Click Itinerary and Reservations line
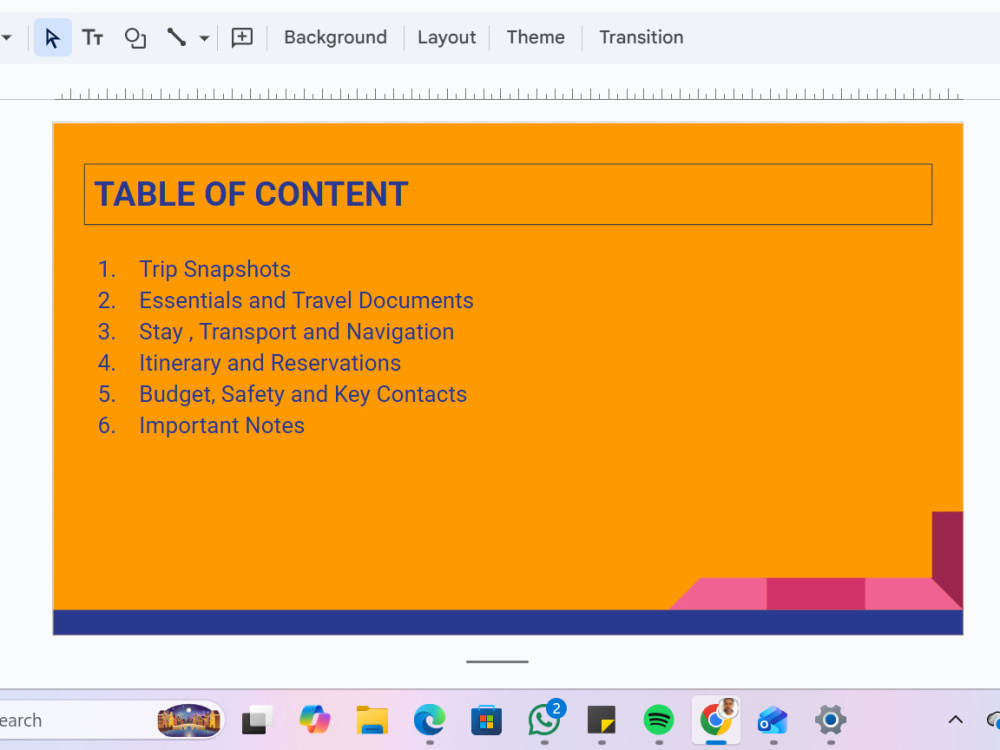This screenshot has width=1000, height=750. tap(270, 363)
